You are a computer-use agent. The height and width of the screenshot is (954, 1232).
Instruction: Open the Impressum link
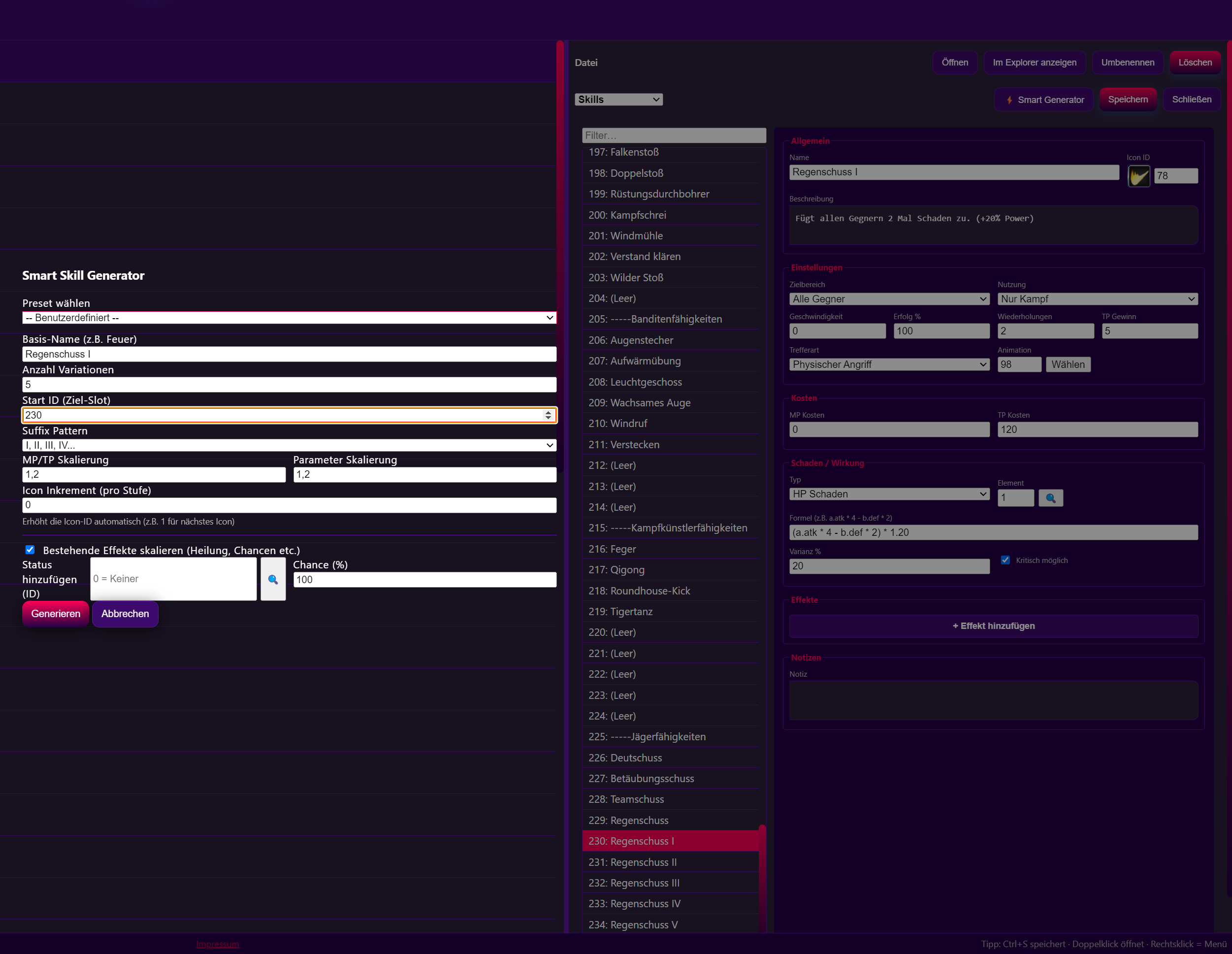(x=218, y=944)
